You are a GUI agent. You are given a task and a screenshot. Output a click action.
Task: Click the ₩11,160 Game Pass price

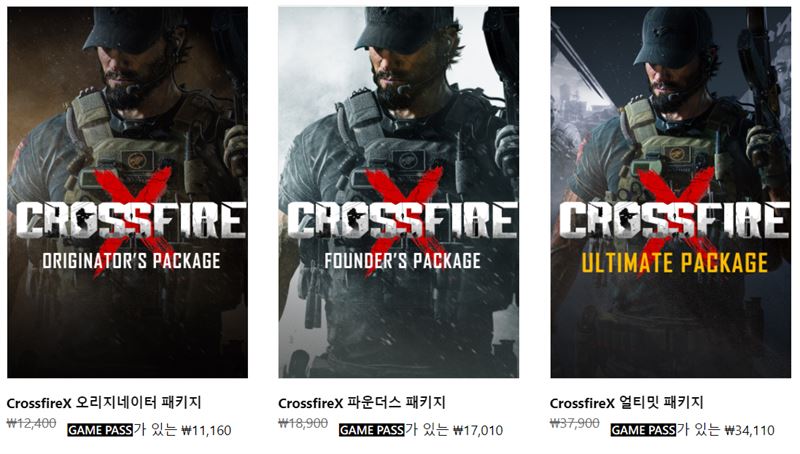tap(206, 431)
